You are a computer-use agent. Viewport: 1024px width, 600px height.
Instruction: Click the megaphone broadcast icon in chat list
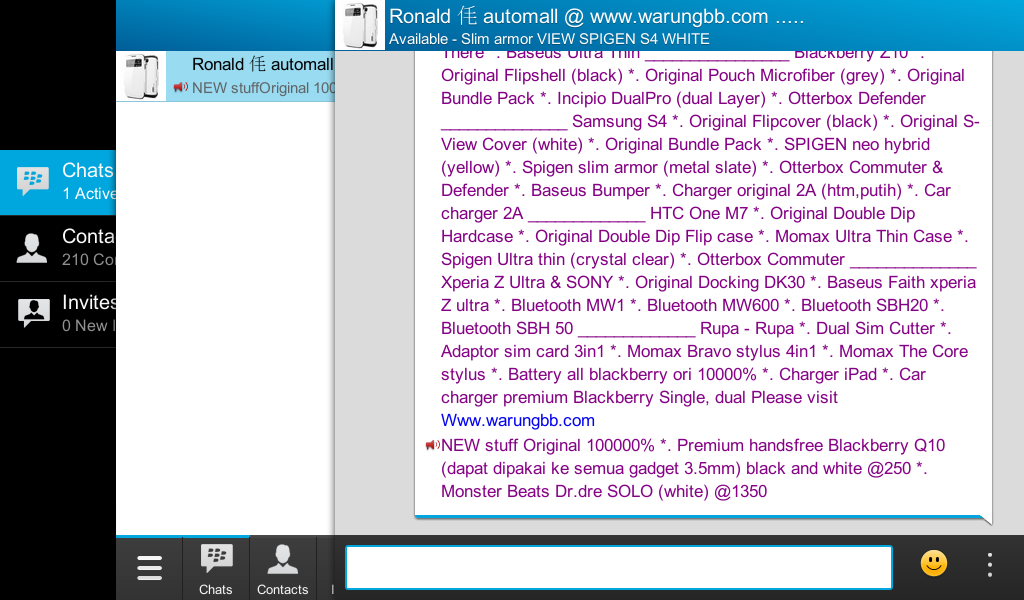click(x=180, y=88)
